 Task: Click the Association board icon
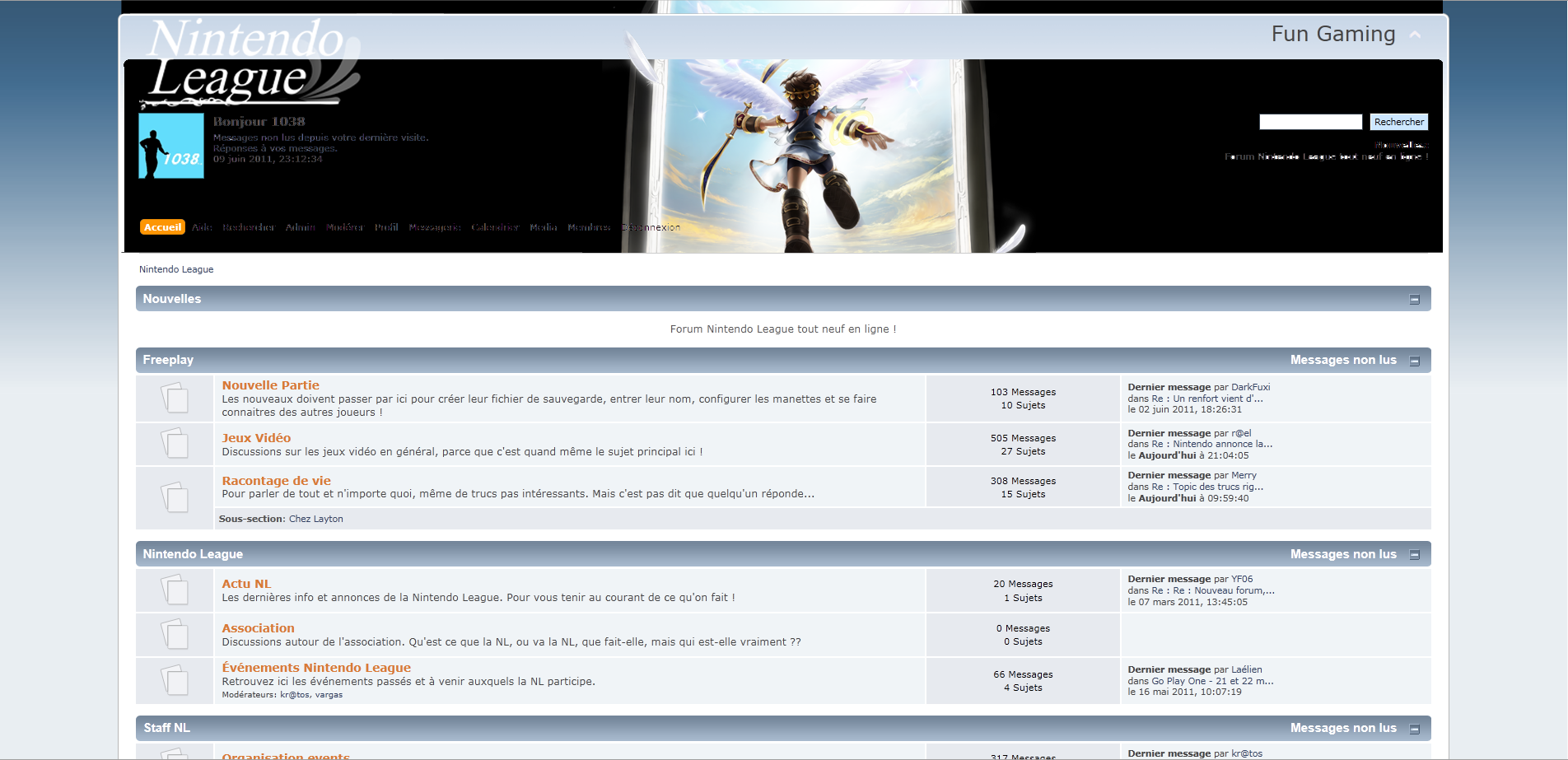(174, 634)
